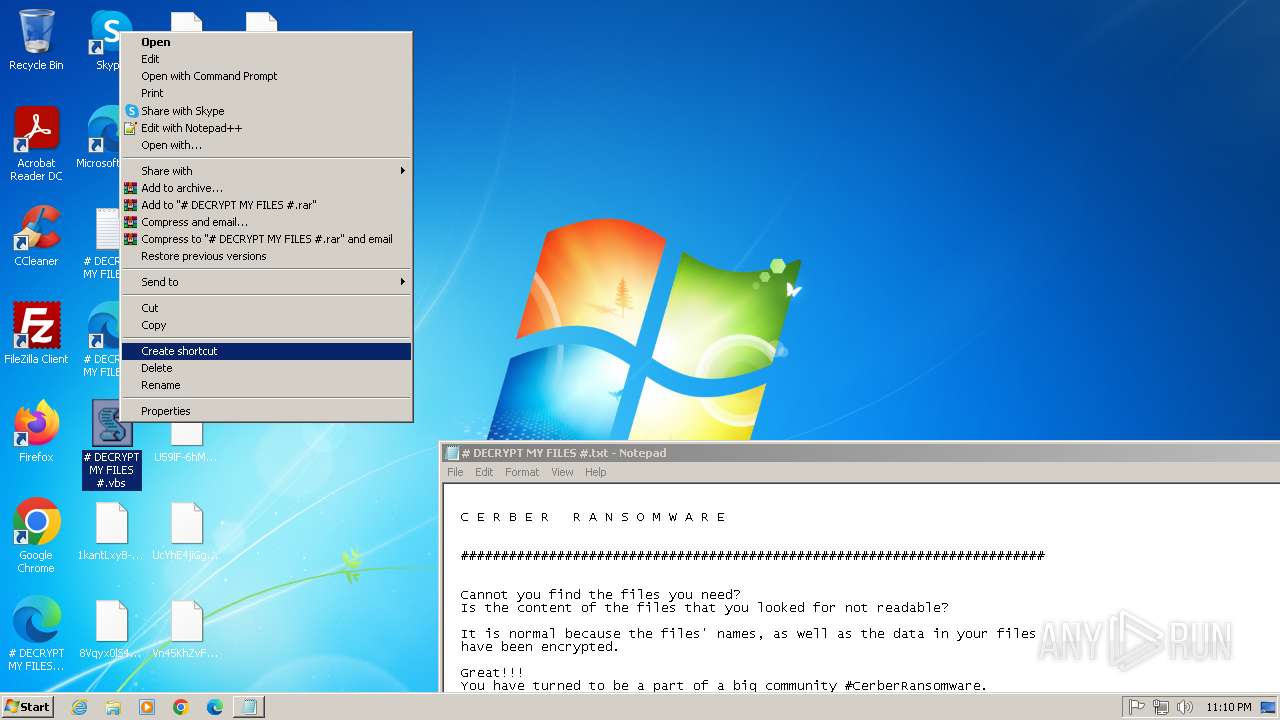Open Notepad's Edit menu
Image resolution: width=1280 pixels, height=720 pixels.
point(484,472)
